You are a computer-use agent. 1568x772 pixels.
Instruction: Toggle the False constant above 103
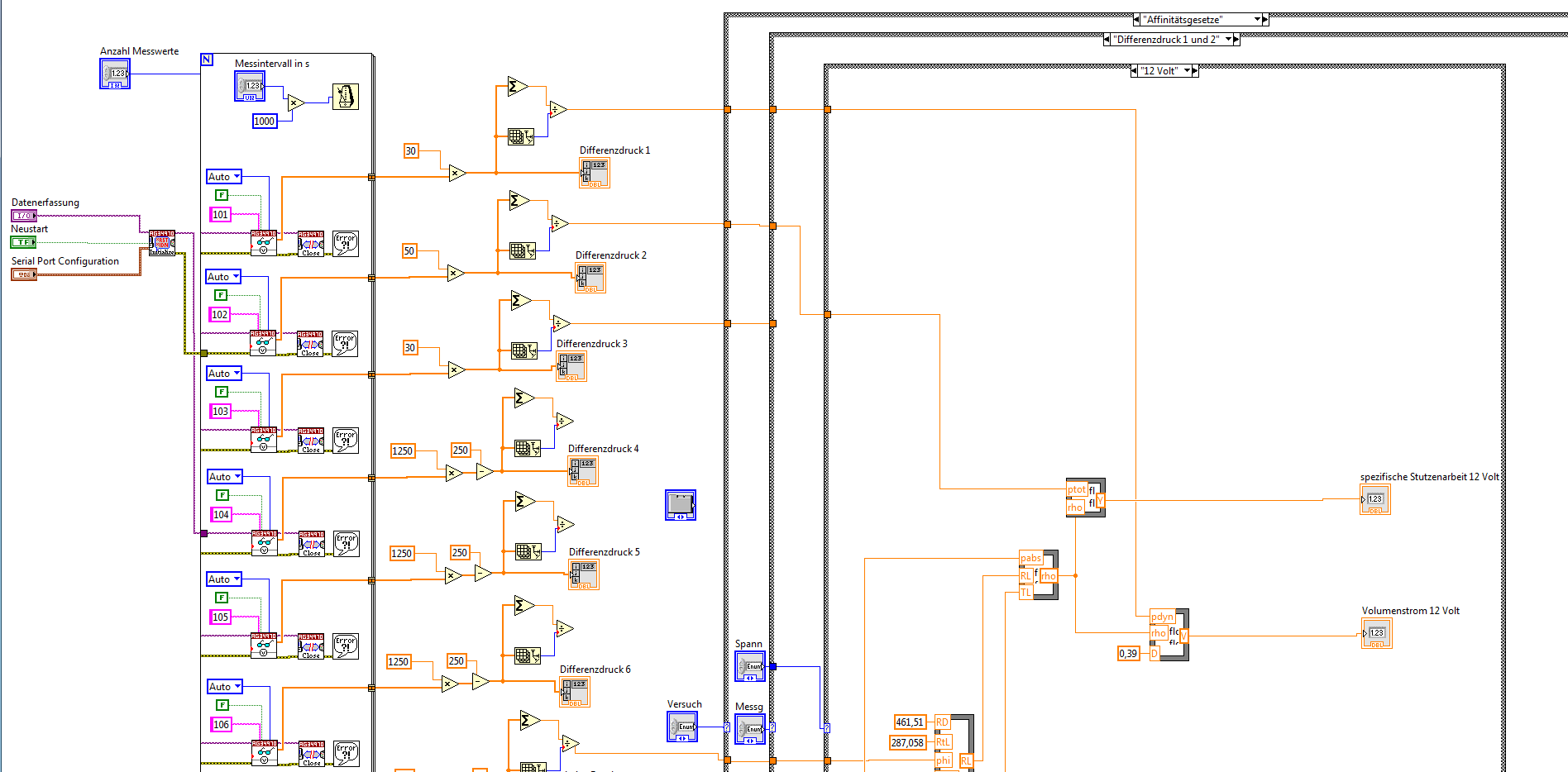pyautogui.click(x=222, y=392)
